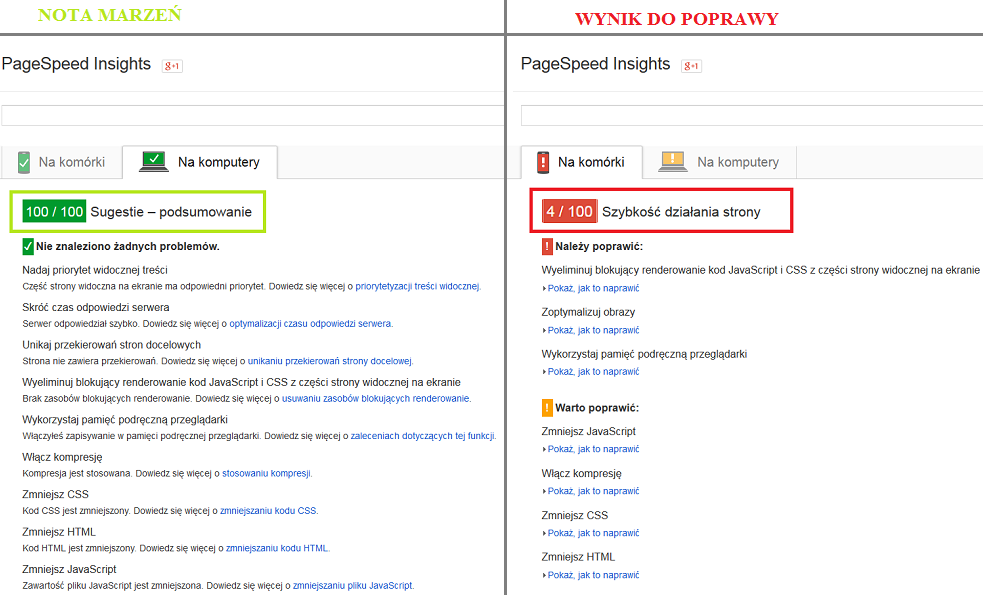The image size is (984, 595).
Task: Click green laptop icon in left panel tab
Action: 154,161
